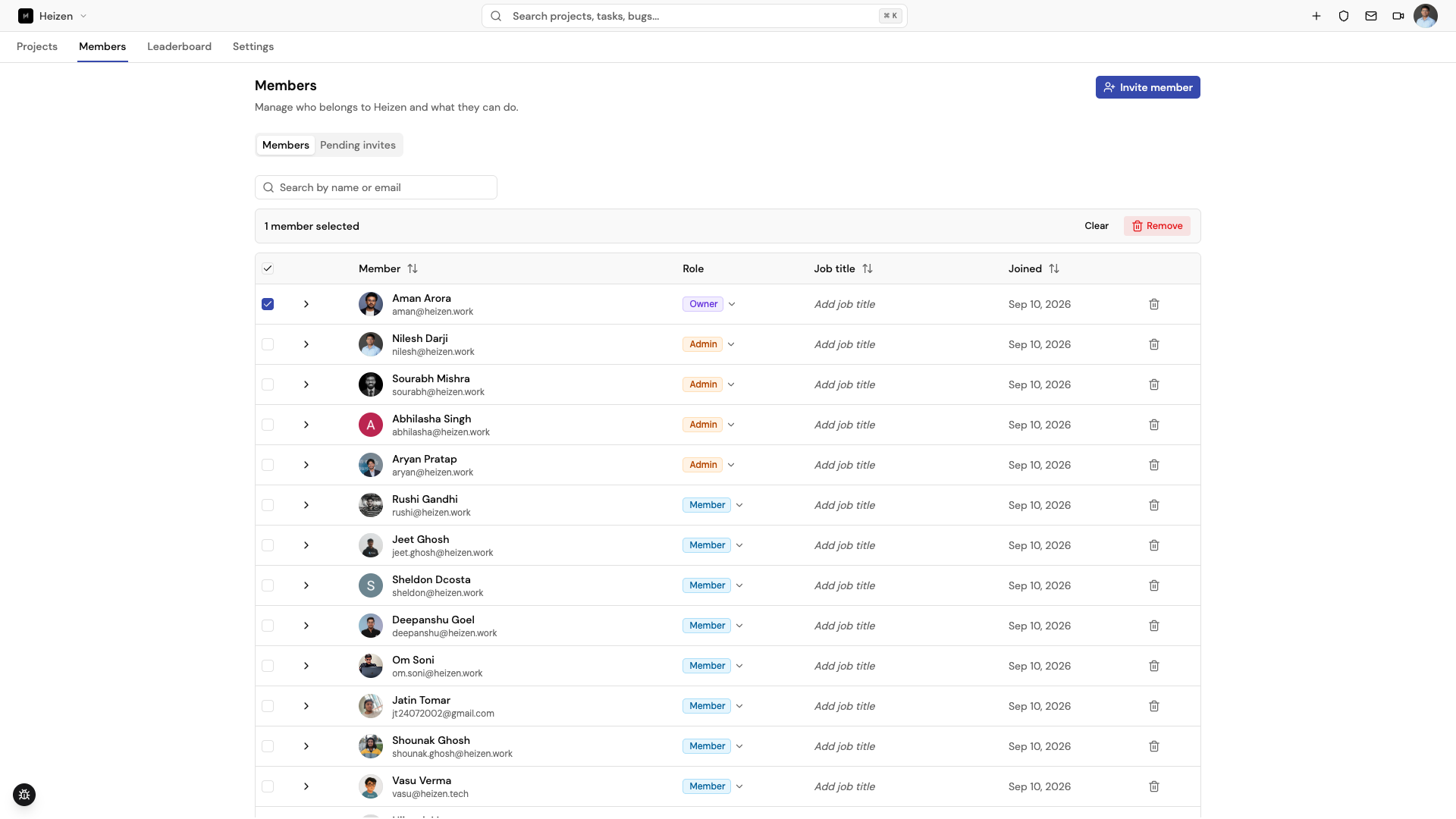Remove Sheldon Dcosta via trash icon
Image resolution: width=1456 pixels, height=819 pixels.
[x=1154, y=585]
